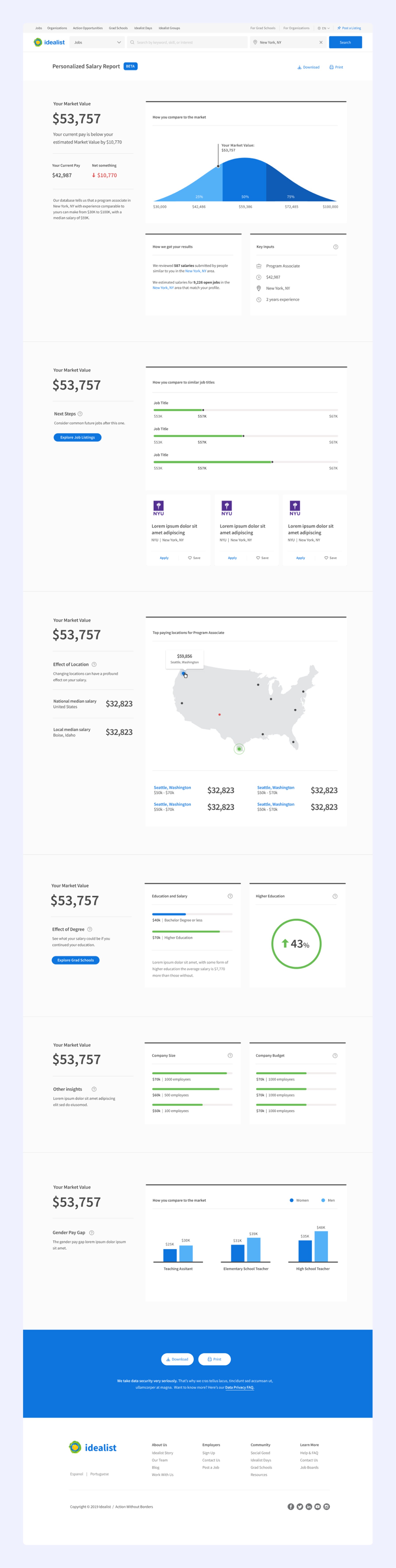Toggle the Women series in the chart legend
396x1568 pixels.
tap(299, 1200)
